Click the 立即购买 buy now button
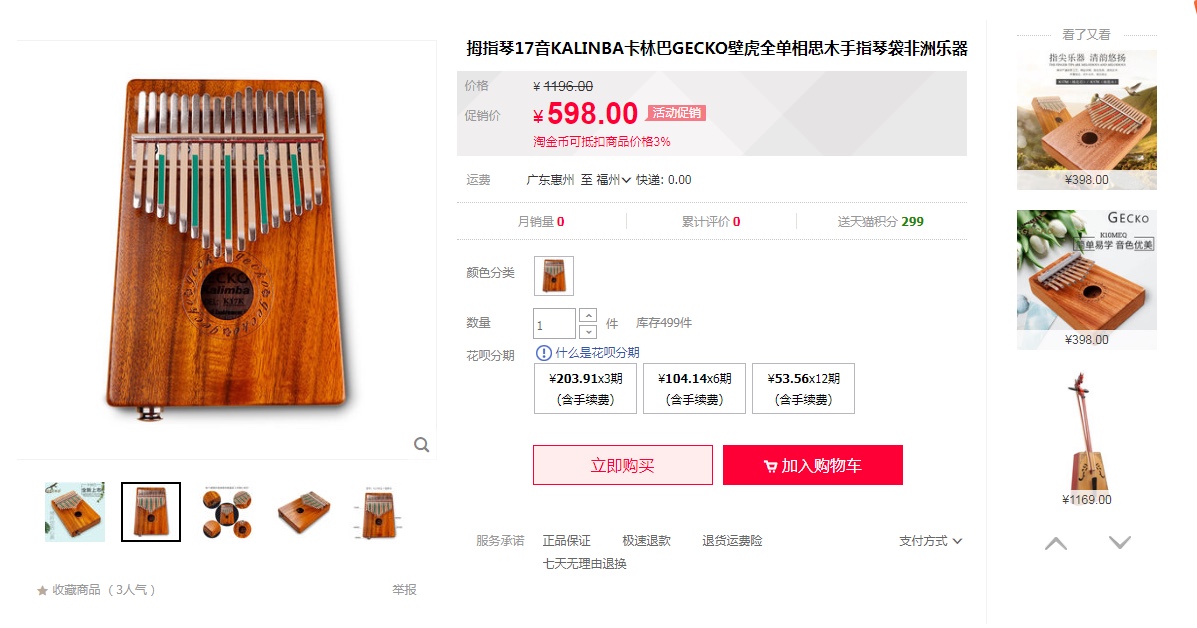 [x=623, y=465]
